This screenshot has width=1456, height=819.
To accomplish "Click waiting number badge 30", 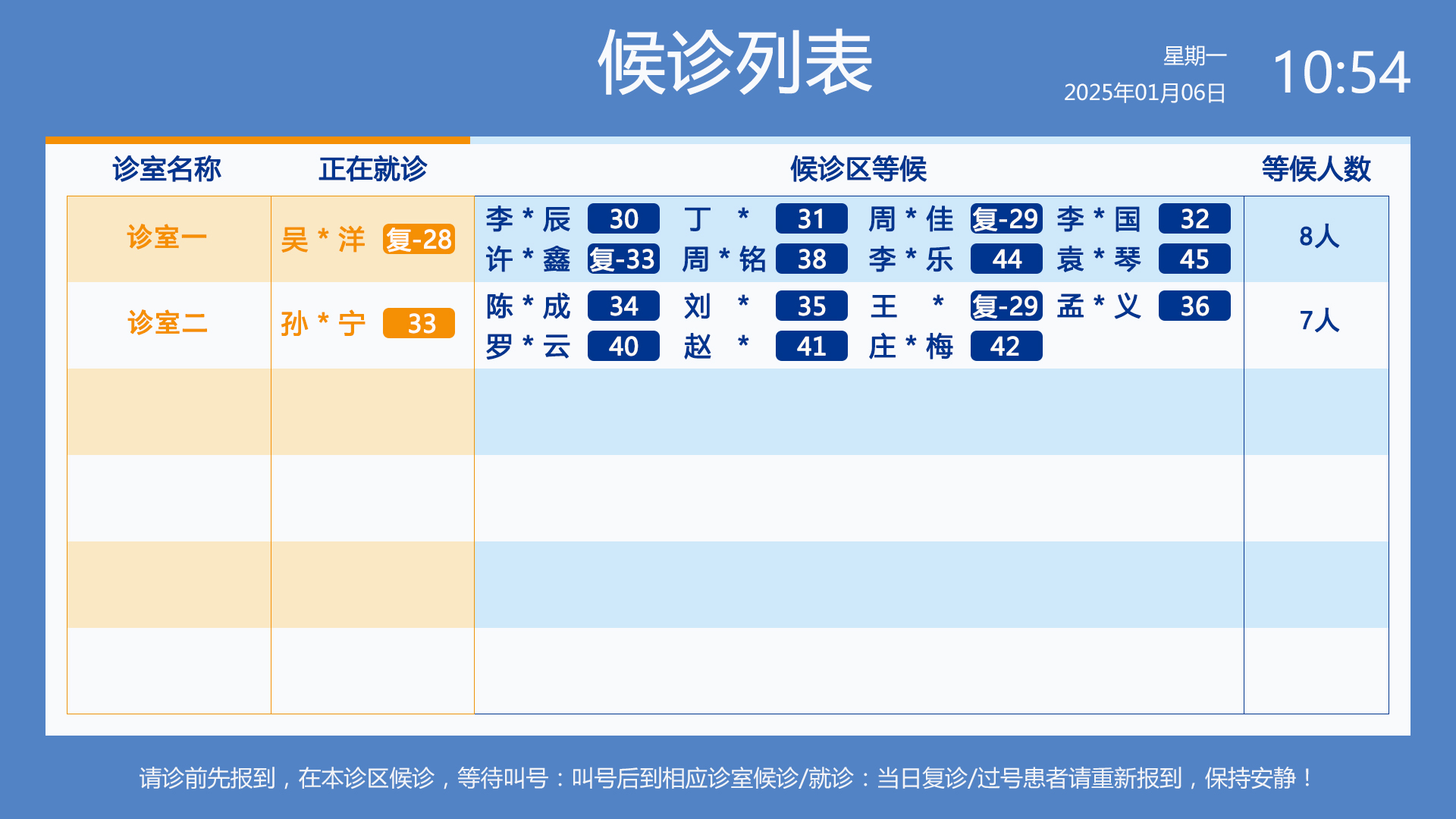I will pyautogui.click(x=623, y=219).
